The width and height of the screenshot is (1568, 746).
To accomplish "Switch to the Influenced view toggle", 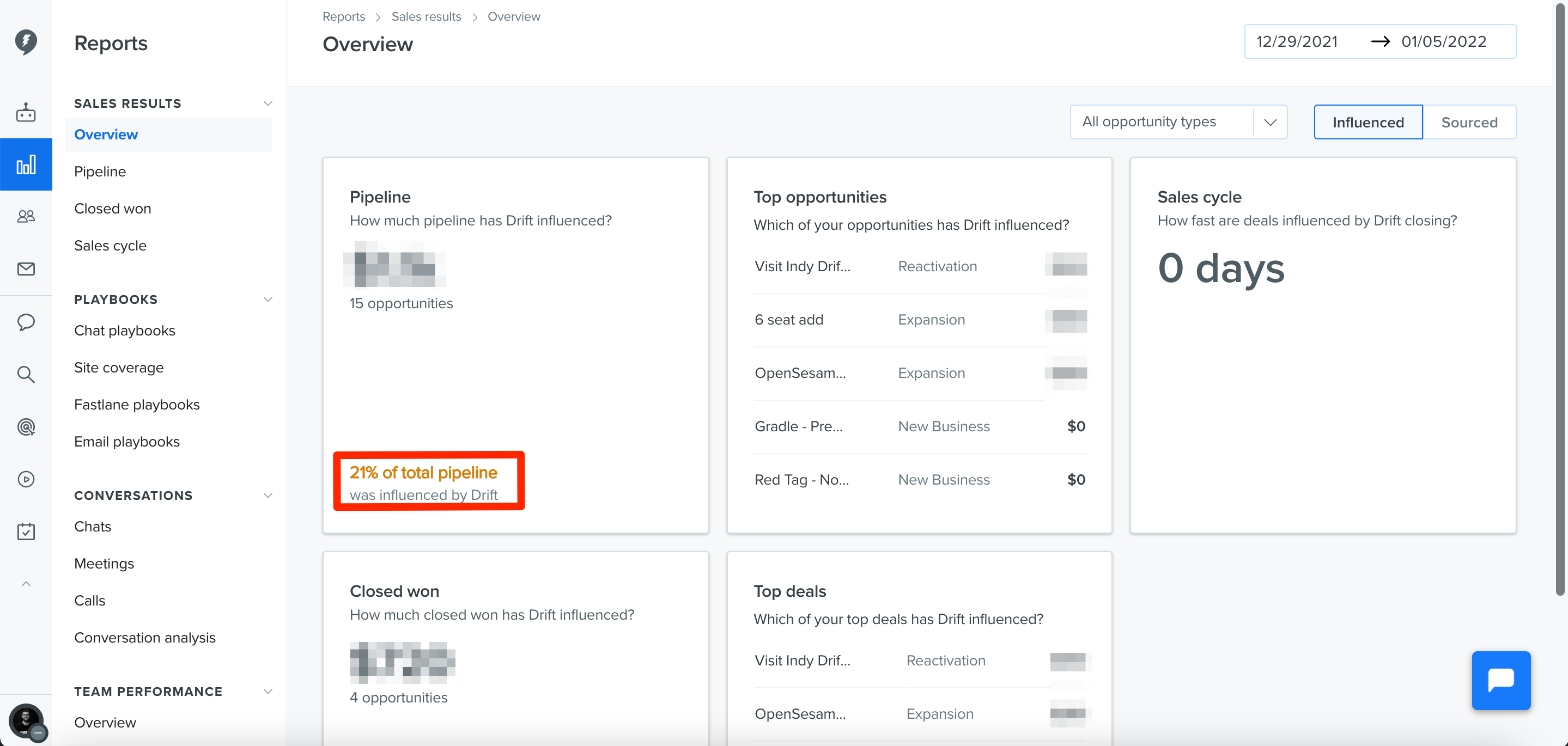I will tap(1368, 123).
